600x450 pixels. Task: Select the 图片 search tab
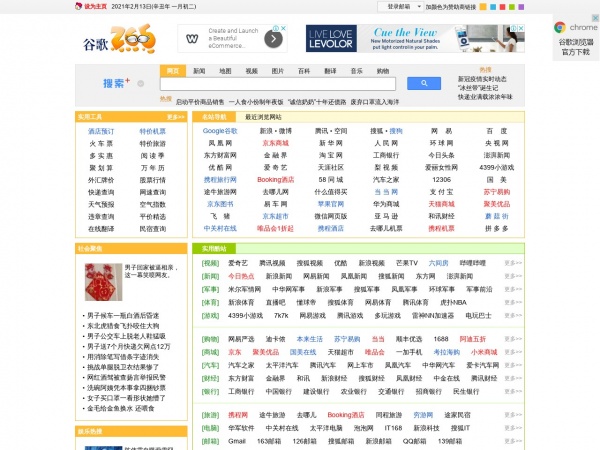(x=278, y=71)
